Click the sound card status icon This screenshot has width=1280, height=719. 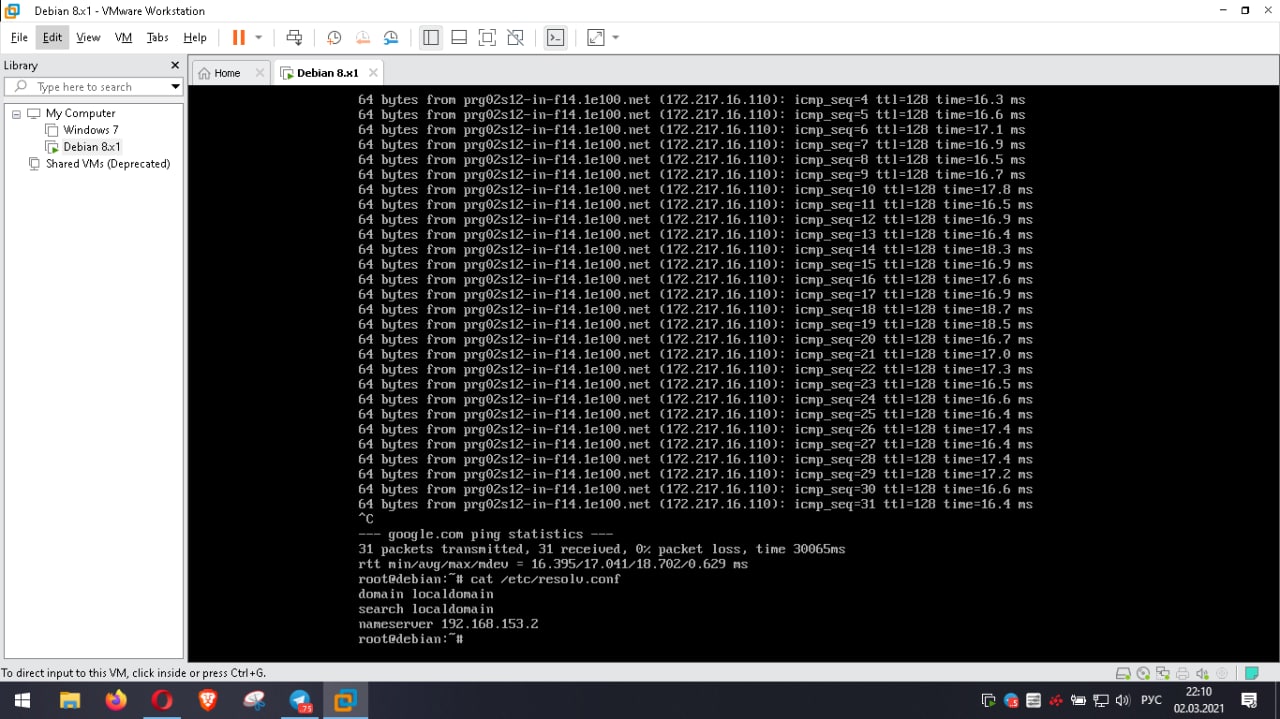tap(1202, 673)
